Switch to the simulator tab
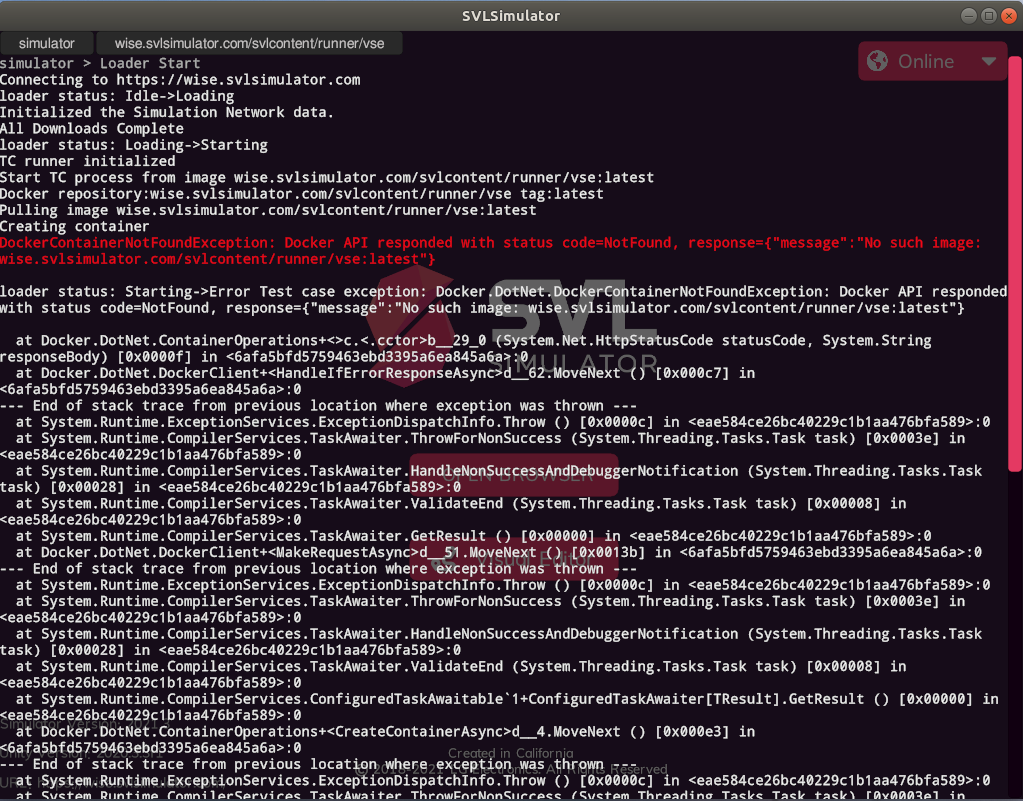Viewport: 1023px width, 801px height. [x=46, y=43]
